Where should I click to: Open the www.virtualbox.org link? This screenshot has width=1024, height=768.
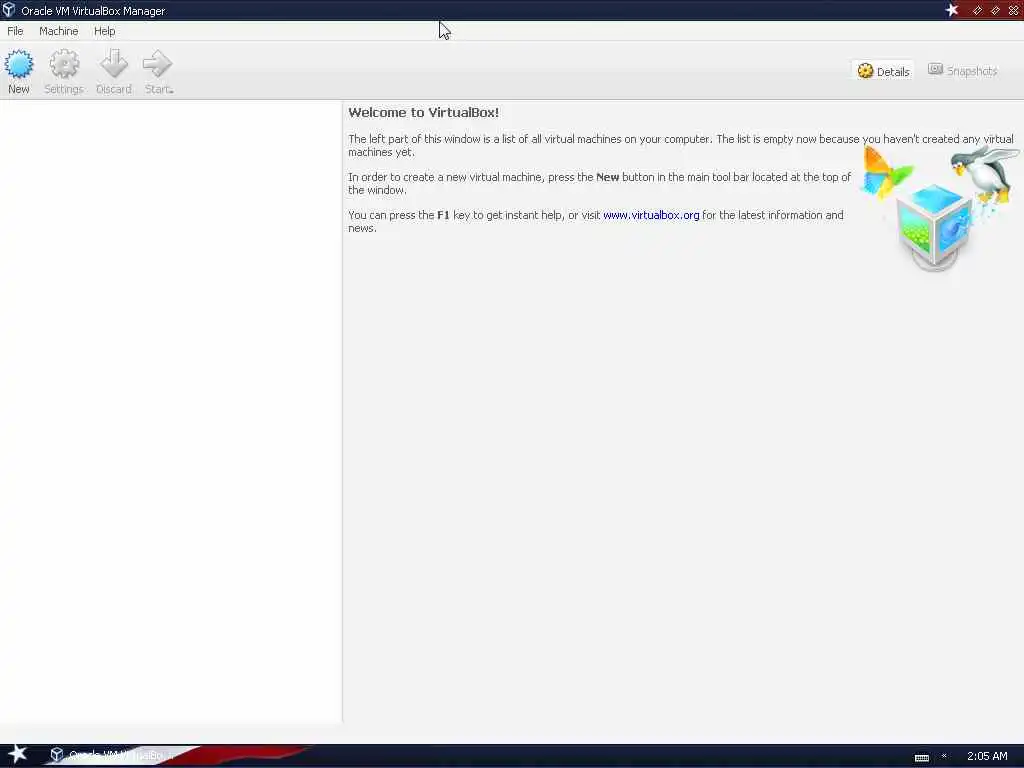(x=651, y=215)
